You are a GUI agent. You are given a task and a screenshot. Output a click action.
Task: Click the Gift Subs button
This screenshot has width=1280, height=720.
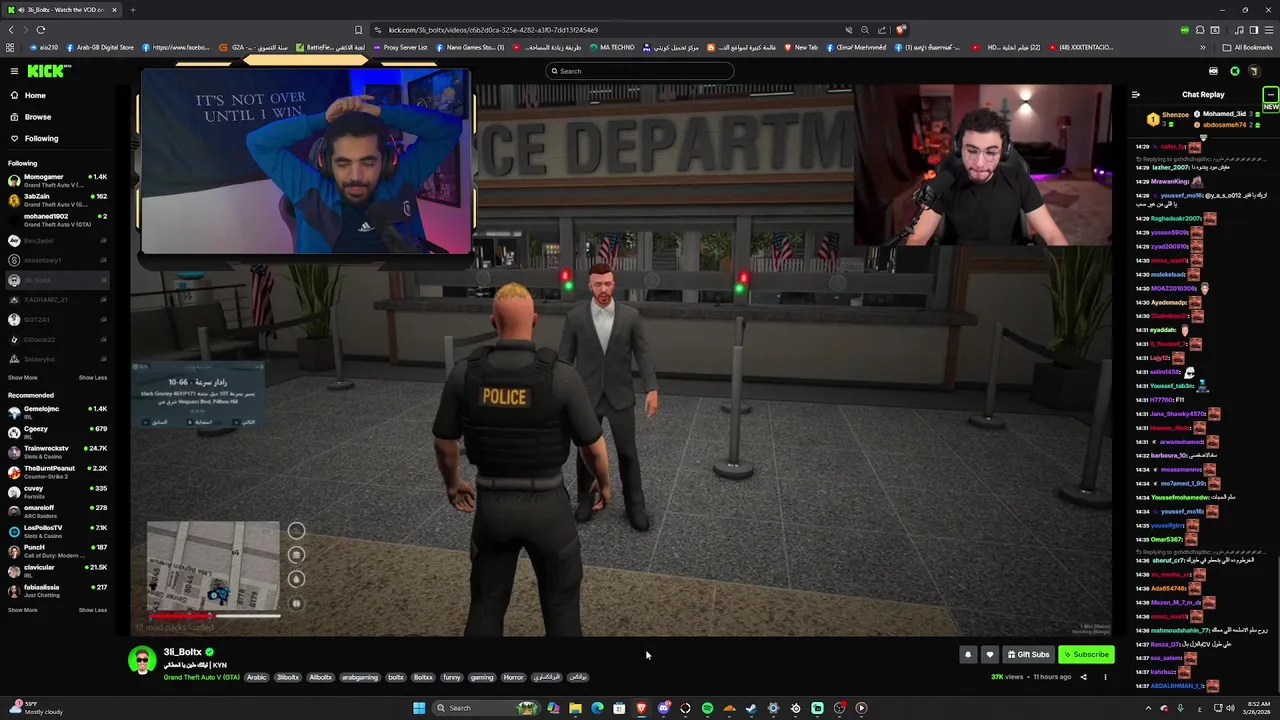point(1028,655)
